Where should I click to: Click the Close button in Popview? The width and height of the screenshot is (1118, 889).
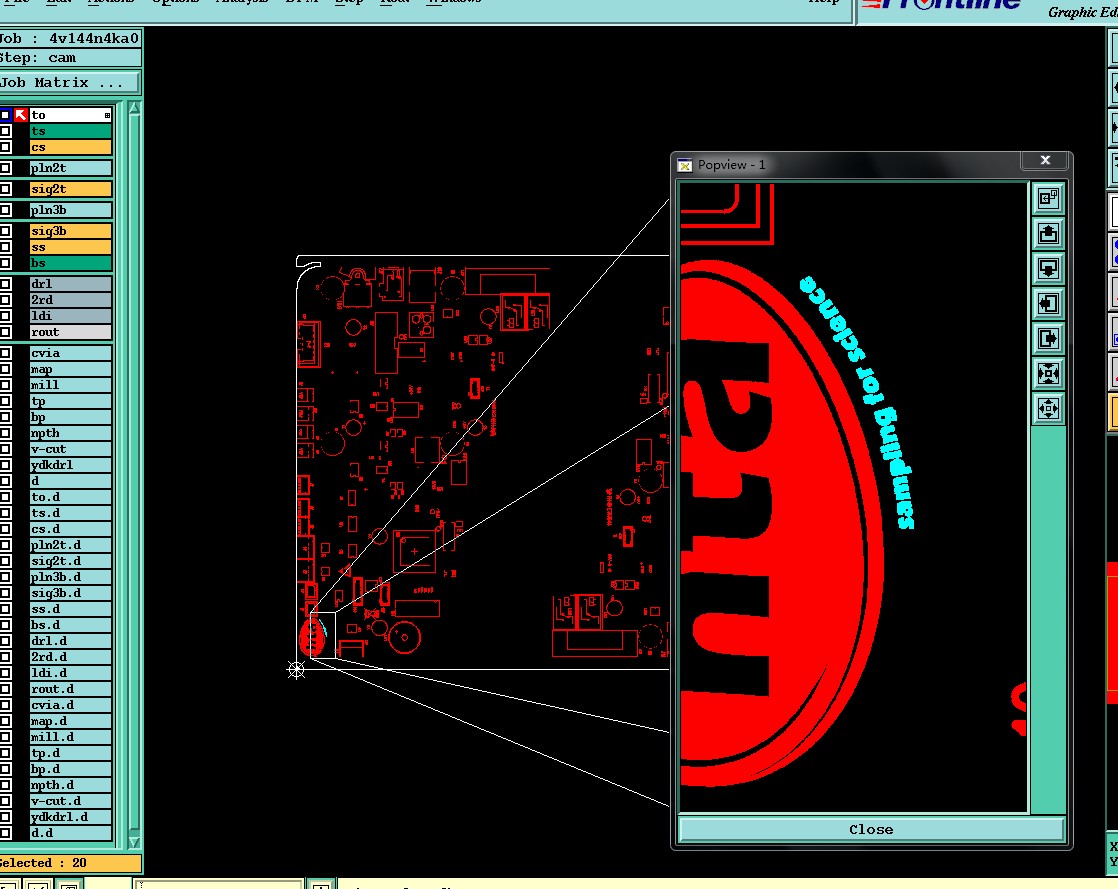click(x=871, y=829)
